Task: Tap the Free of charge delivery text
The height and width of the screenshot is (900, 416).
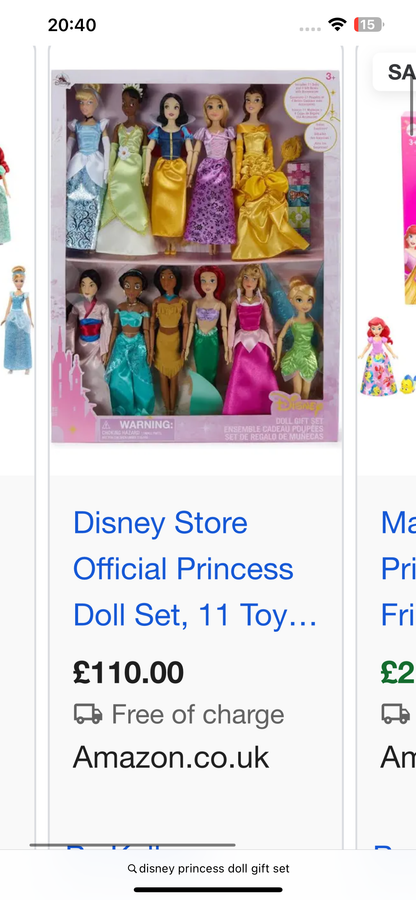Action: 197,715
